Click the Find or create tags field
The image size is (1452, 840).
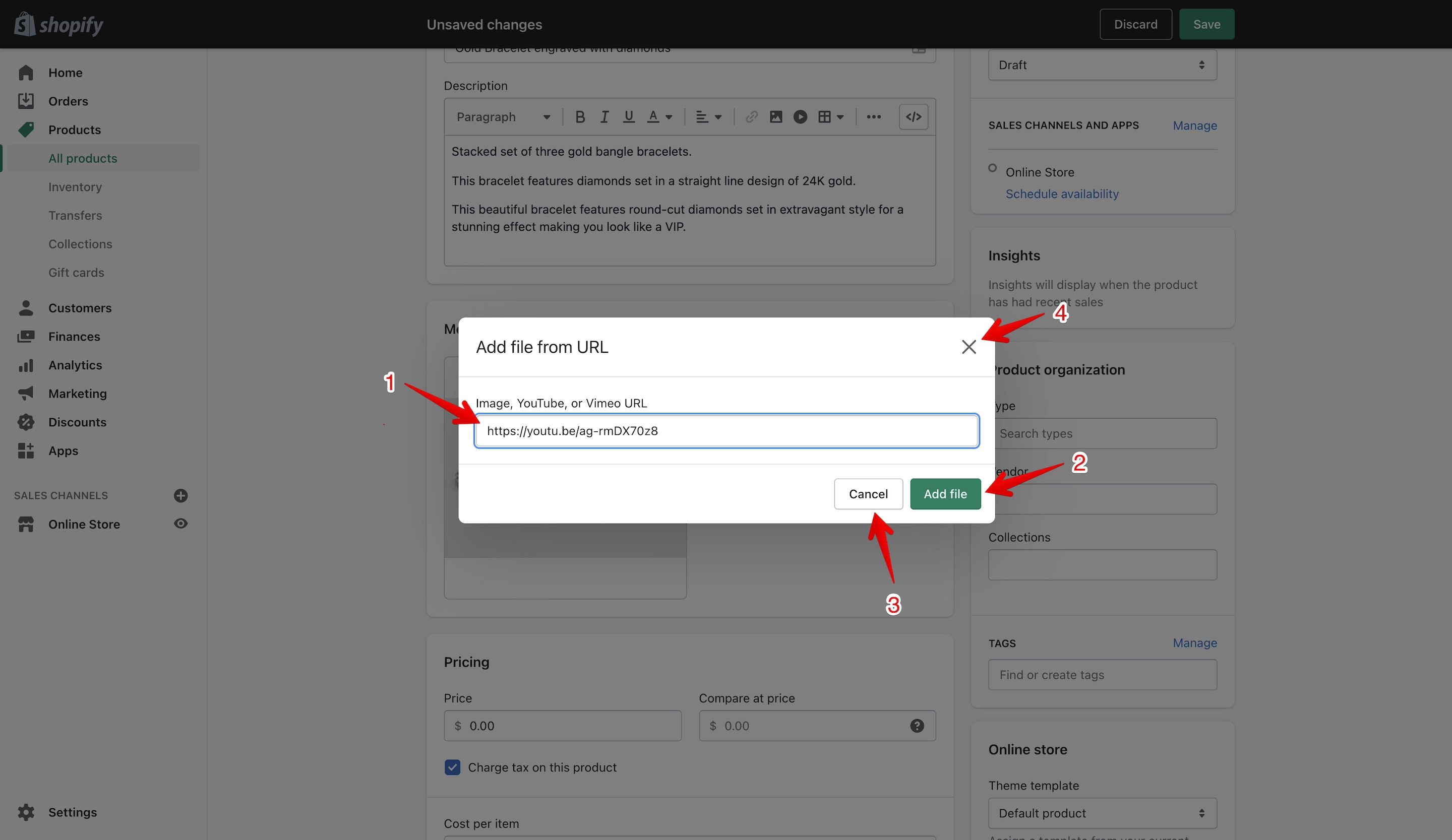pos(1102,675)
